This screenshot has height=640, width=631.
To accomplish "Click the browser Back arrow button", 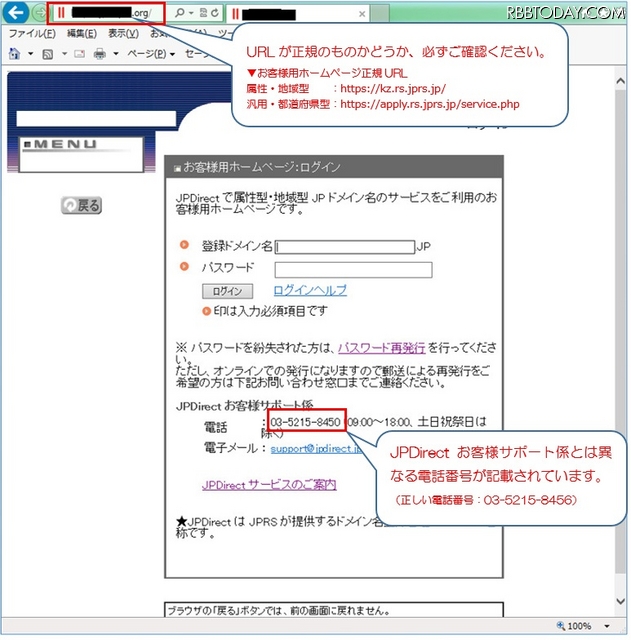I will 16,12.
